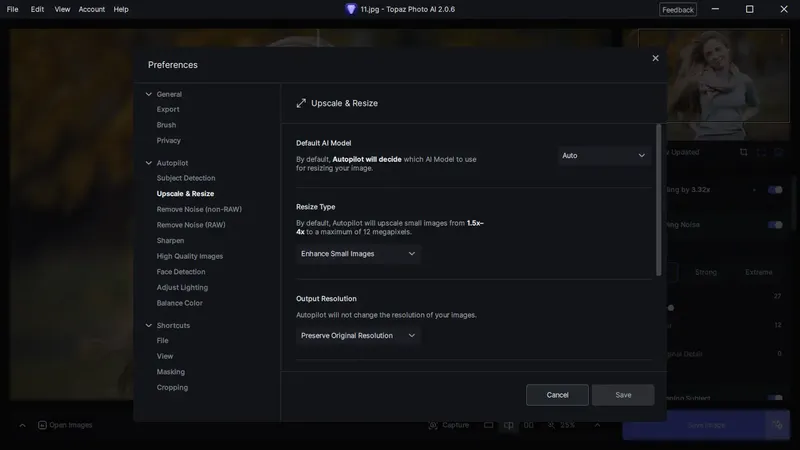Image resolution: width=800 pixels, height=450 pixels.
Task: Open the Preserve Original Resolution dropdown
Action: (x=358, y=336)
